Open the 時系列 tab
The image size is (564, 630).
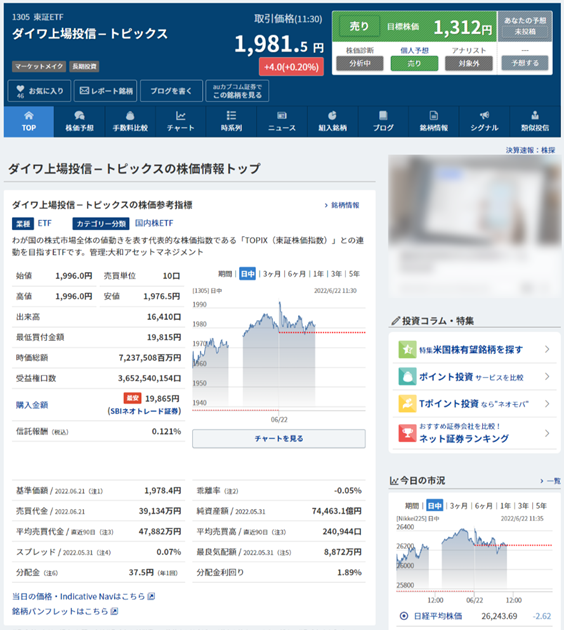tap(231, 122)
